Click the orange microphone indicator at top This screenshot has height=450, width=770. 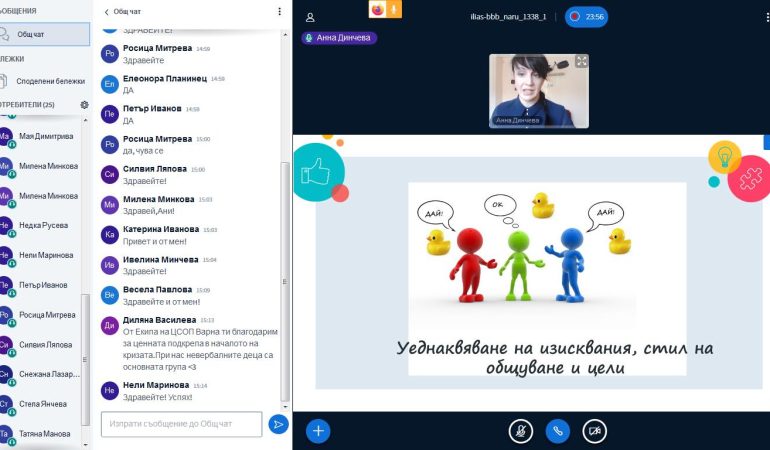[x=394, y=9]
